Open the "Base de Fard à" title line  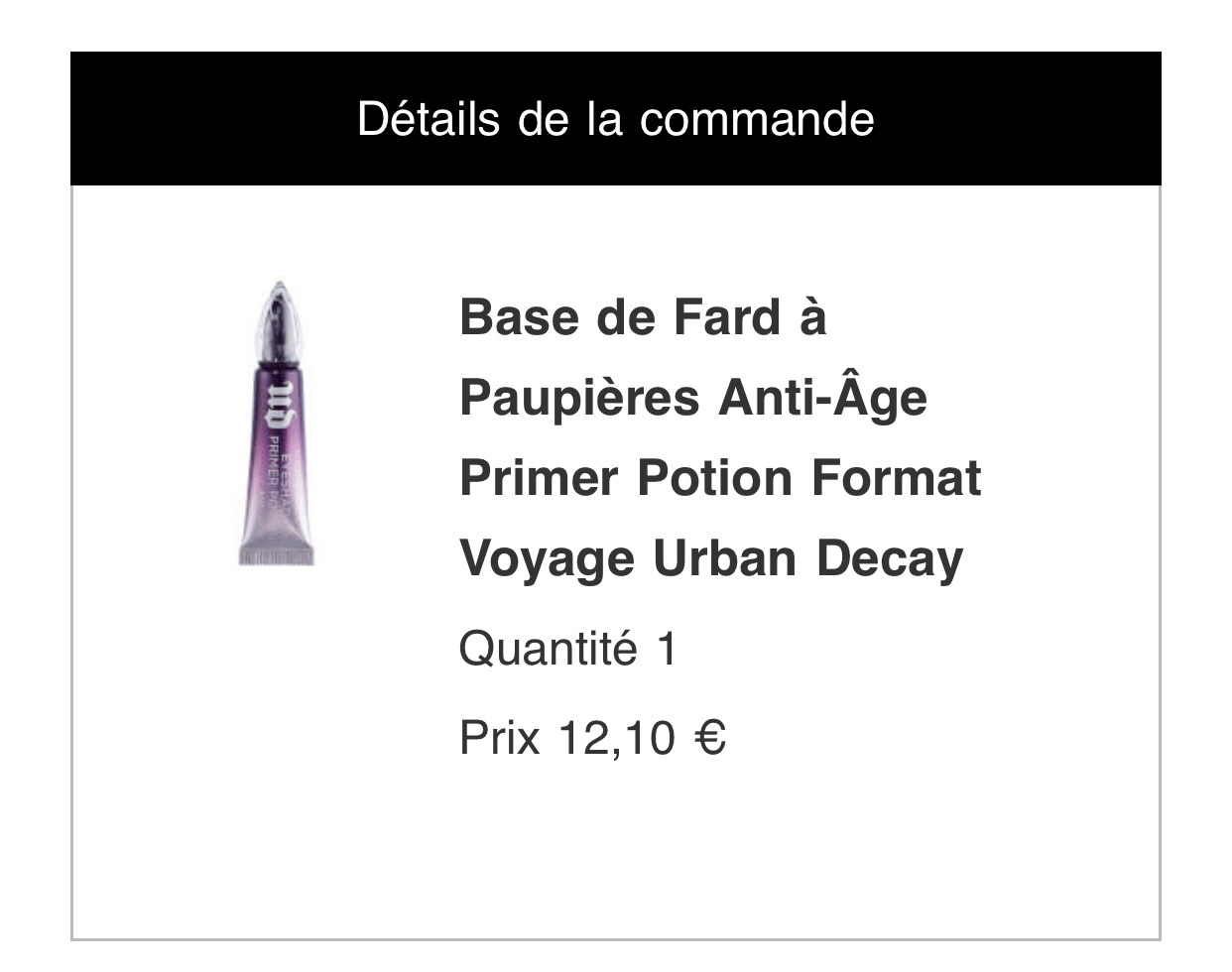[643, 317]
